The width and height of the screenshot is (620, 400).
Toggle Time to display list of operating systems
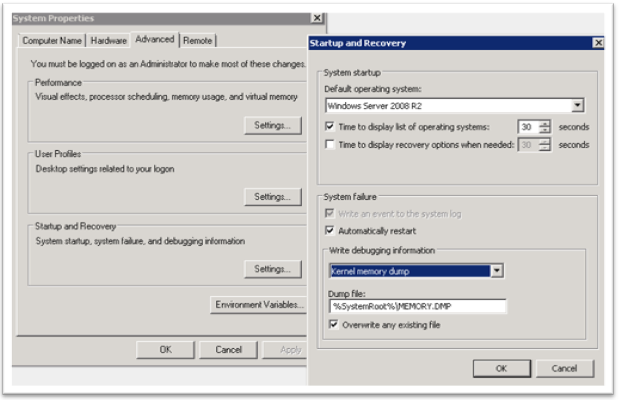(329, 126)
